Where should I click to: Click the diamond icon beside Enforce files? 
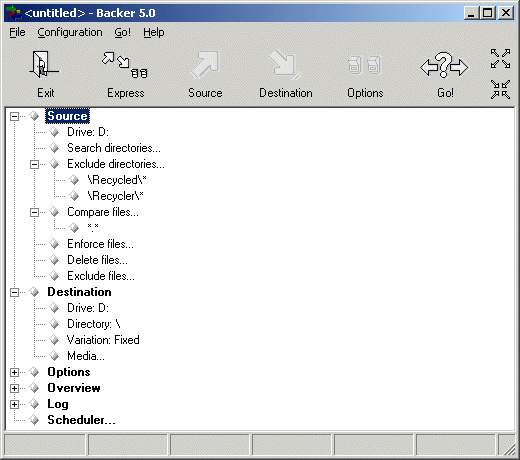click(54, 244)
